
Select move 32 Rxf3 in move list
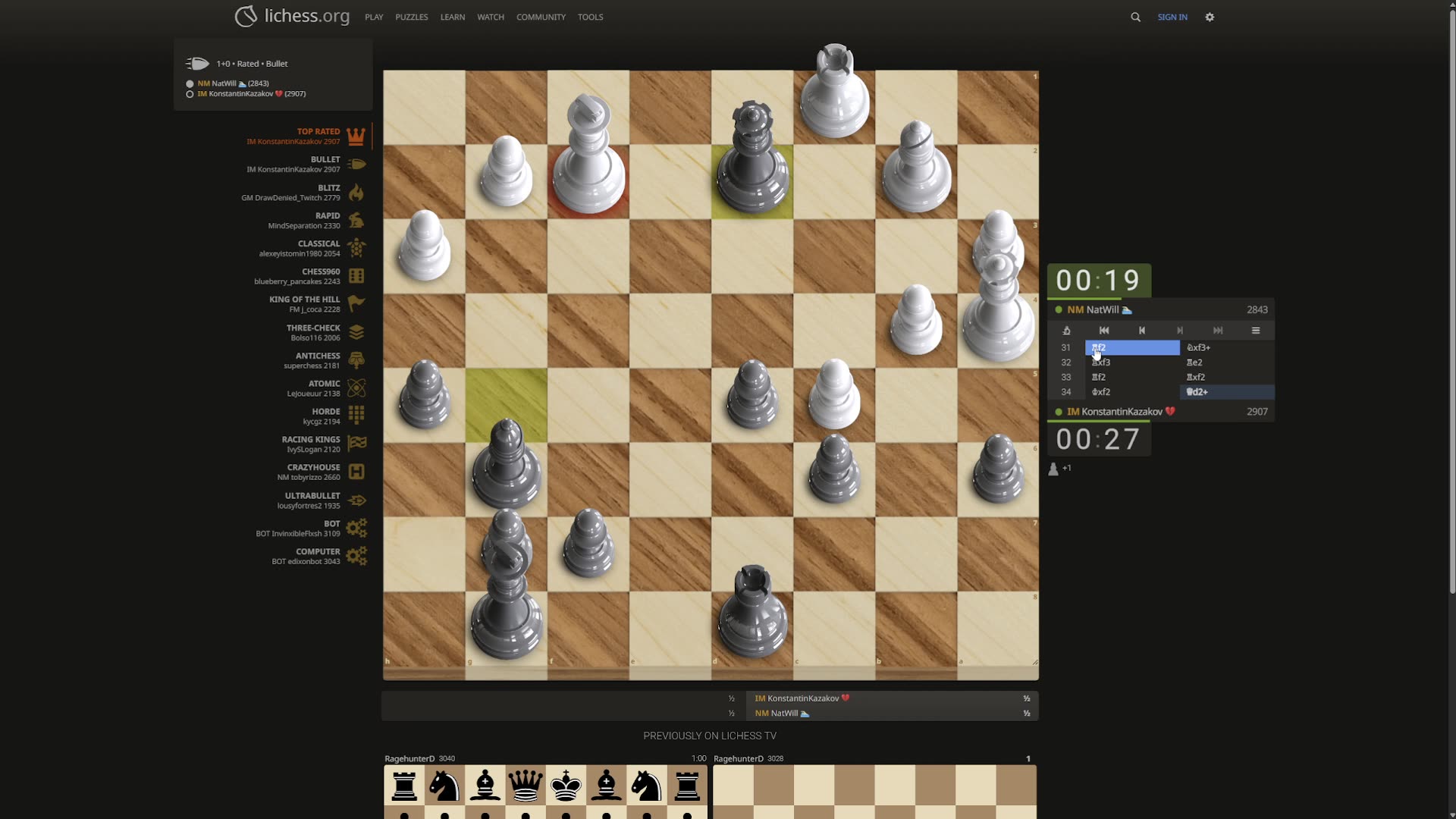click(1101, 362)
